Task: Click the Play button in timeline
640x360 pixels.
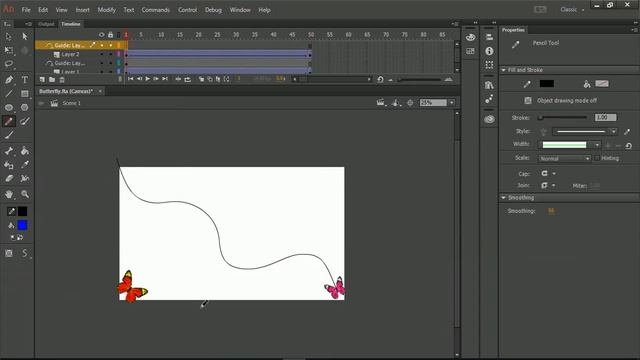Action: (147, 79)
